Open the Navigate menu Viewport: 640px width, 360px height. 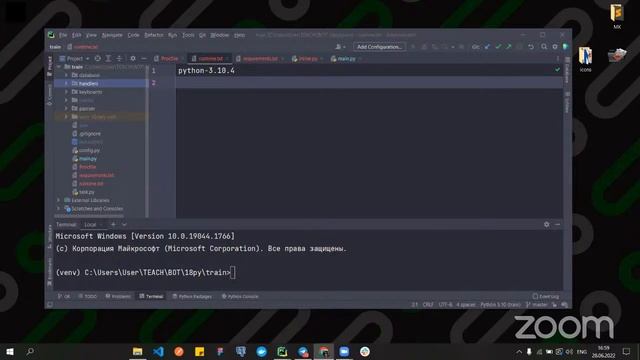pyautogui.click(x=112, y=35)
